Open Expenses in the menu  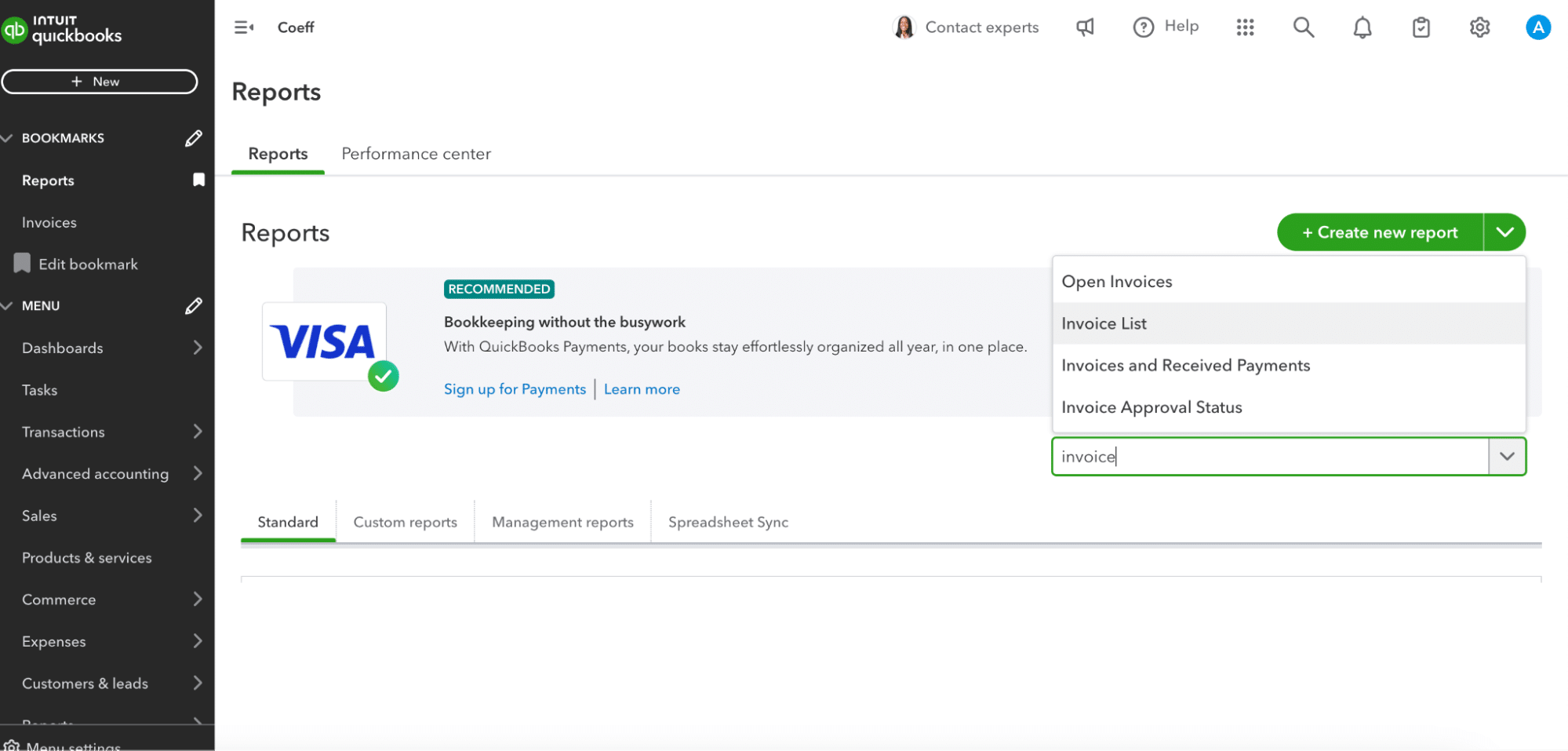click(54, 642)
